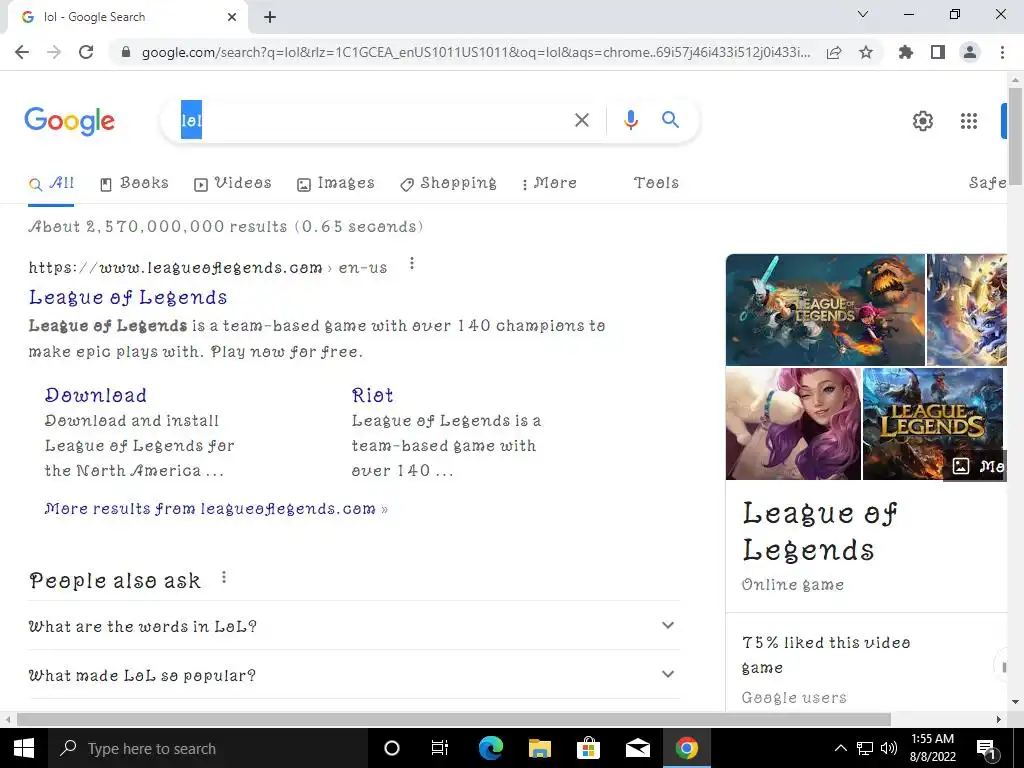This screenshot has width=1024, height=768.
Task: Click the 75% liked this video game text
Action: [826, 655]
